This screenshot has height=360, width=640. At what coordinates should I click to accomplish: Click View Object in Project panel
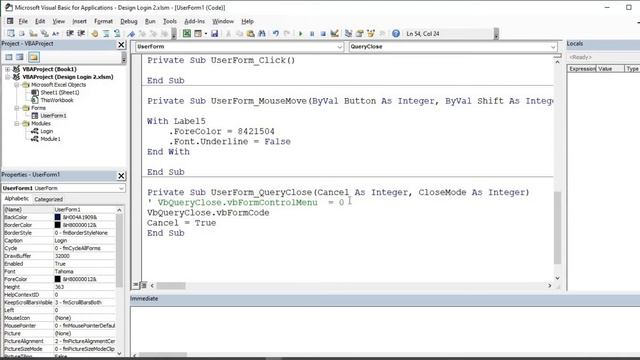click(x=20, y=57)
